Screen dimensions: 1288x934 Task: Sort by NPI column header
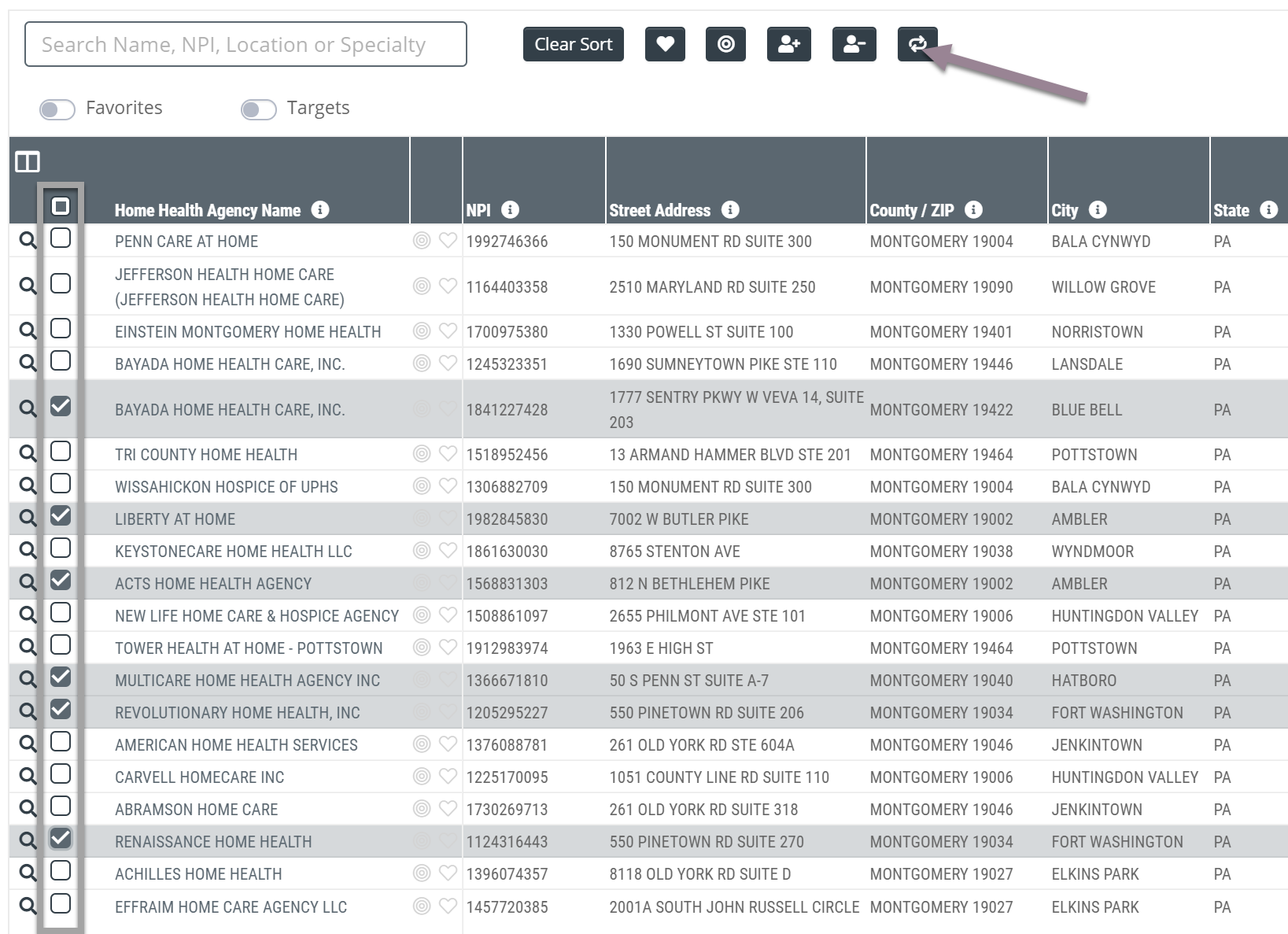(x=478, y=210)
